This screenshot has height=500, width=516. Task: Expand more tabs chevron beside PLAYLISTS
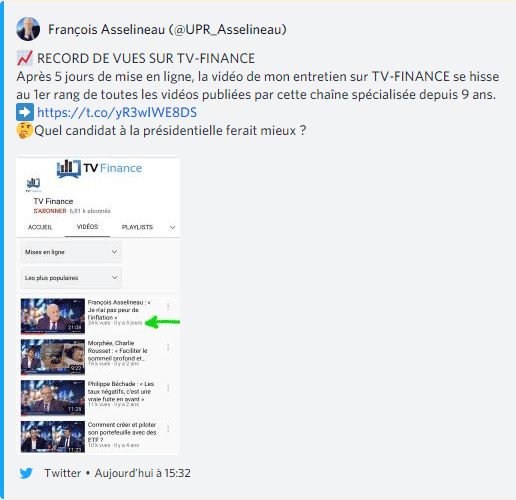172,227
